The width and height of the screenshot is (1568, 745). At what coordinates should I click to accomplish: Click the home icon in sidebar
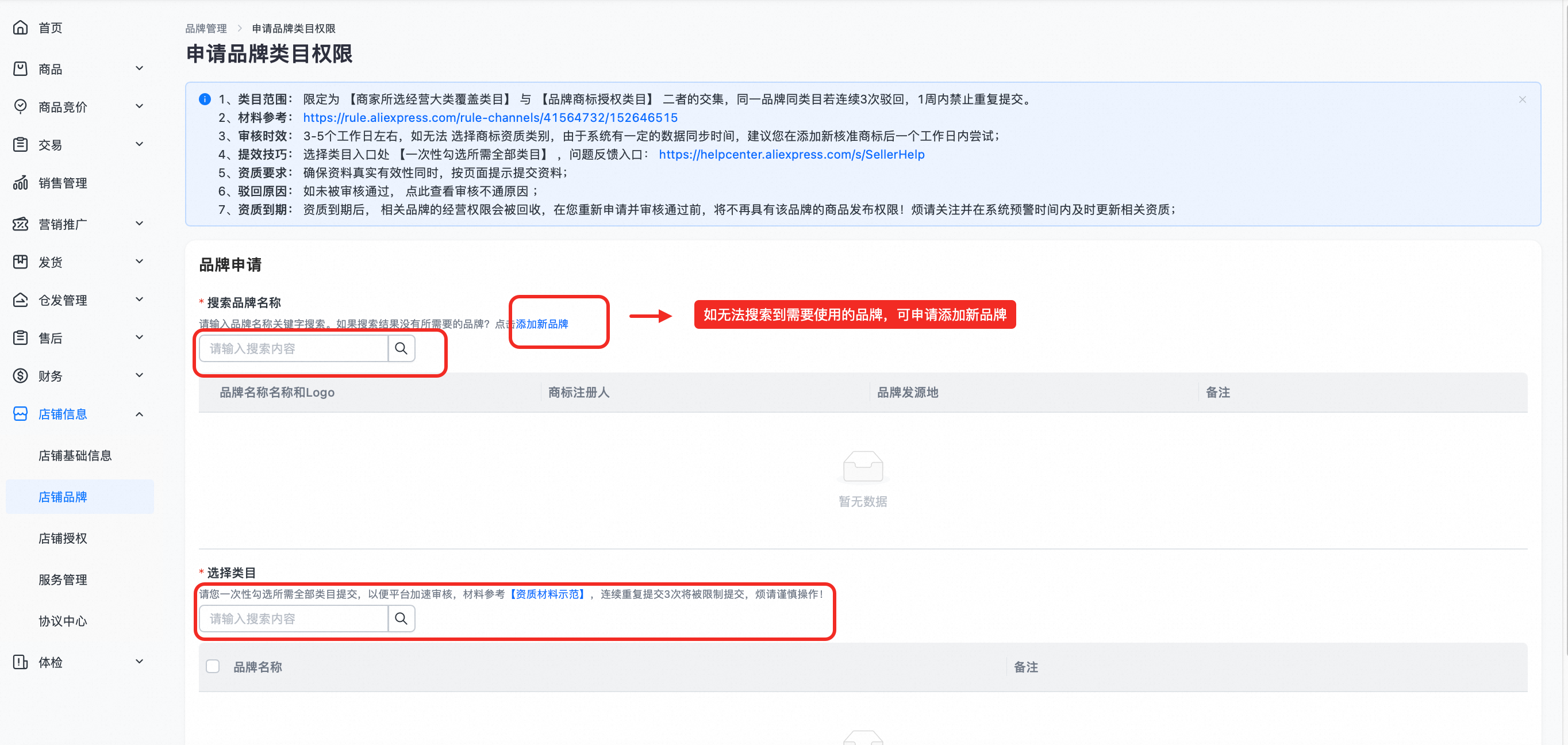21,28
